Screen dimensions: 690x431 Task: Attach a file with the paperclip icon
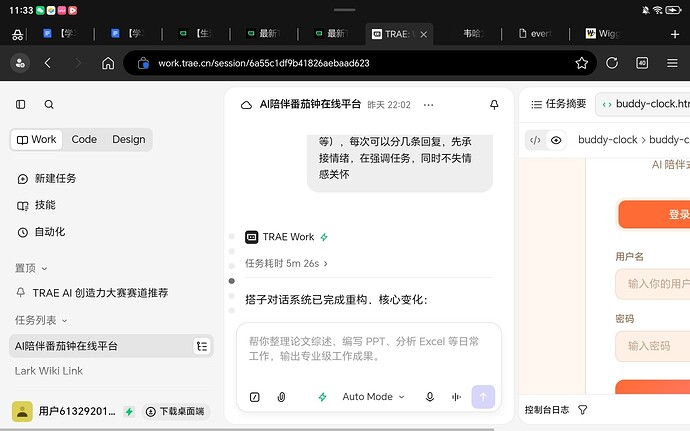(282, 397)
